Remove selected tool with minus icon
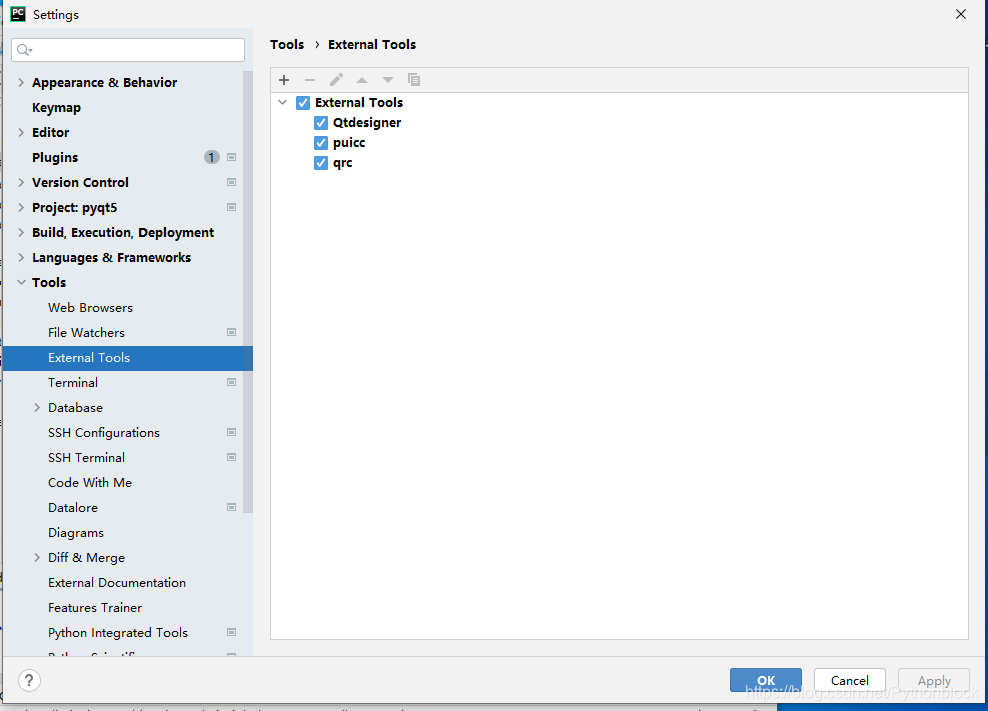 [309, 80]
